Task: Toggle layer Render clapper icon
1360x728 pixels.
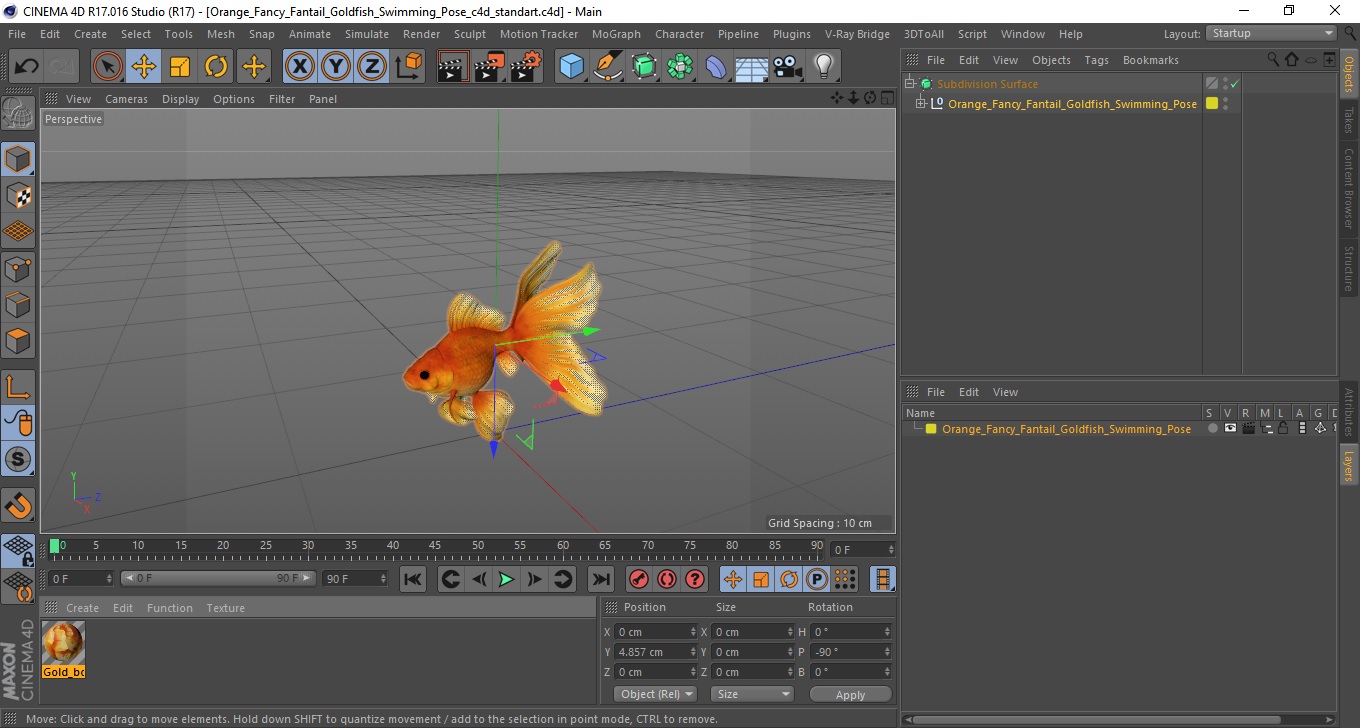Action: pyautogui.click(x=1248, y=429)
